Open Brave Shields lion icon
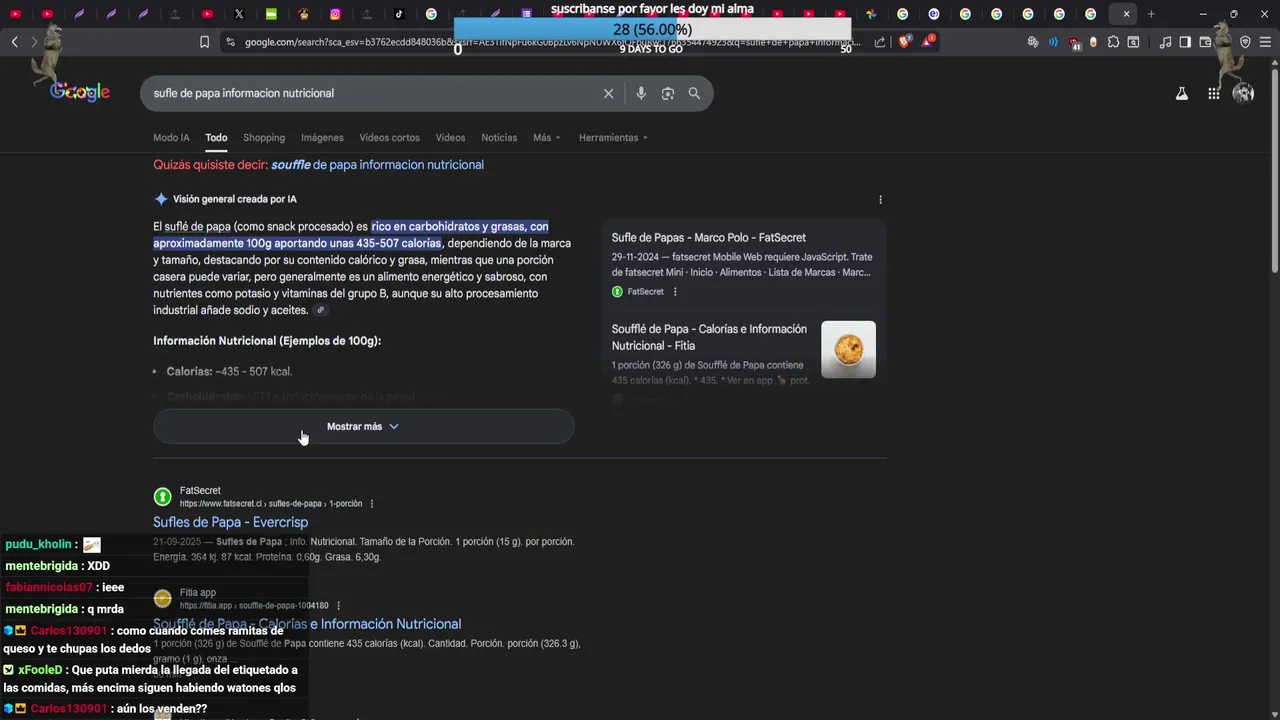 click(905, 42)
